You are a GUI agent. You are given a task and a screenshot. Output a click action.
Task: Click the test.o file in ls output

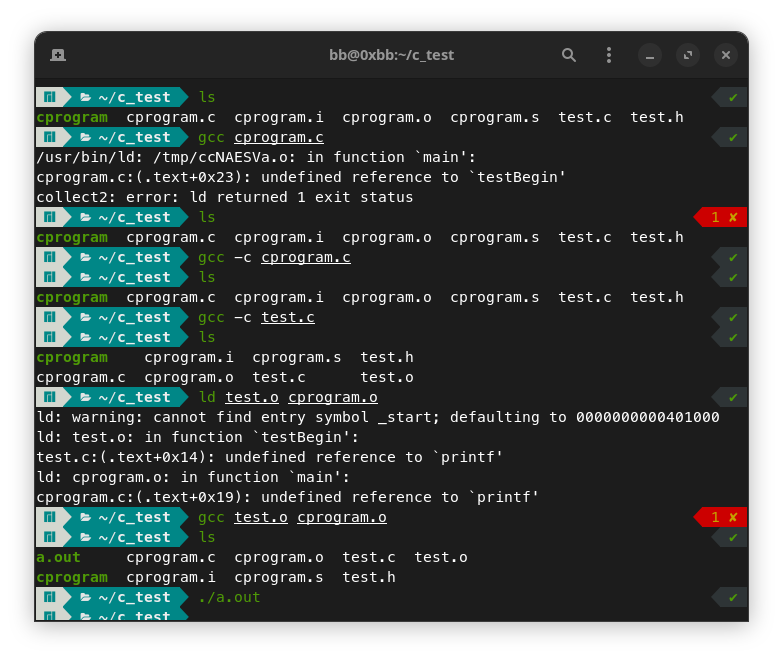[x=440, y=557]
